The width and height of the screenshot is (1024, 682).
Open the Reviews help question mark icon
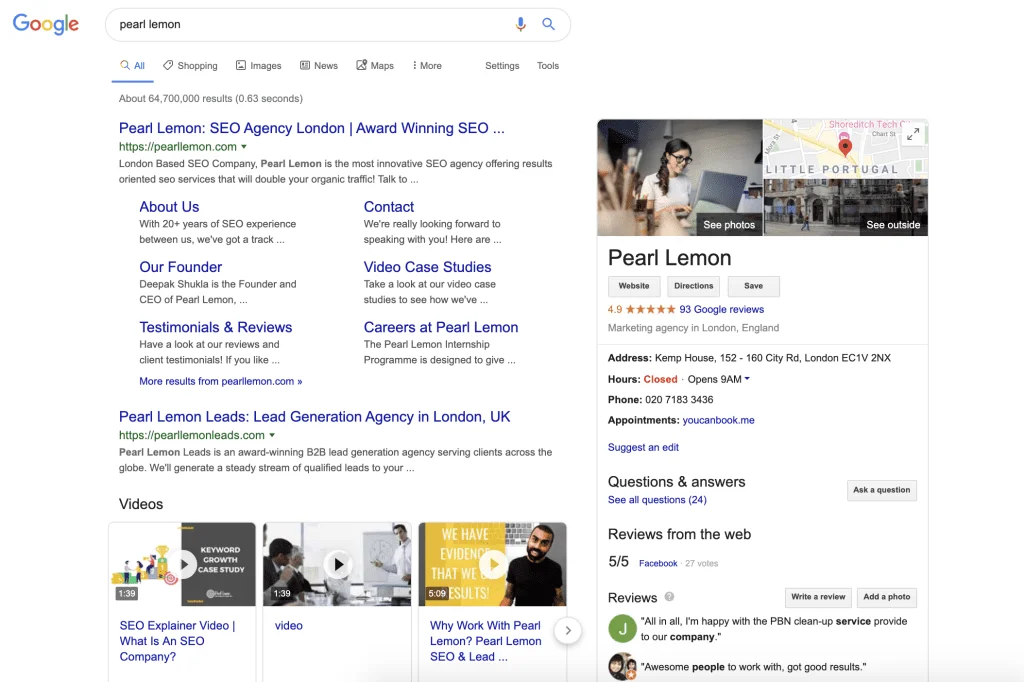coord(669,596)
